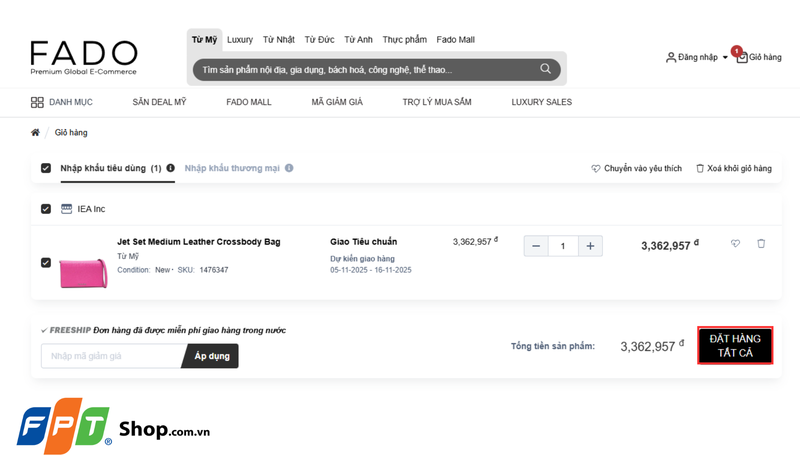Select the Từ Đức tab
The height and width of the screenshot is (455, 800).
tap(319, 40)
